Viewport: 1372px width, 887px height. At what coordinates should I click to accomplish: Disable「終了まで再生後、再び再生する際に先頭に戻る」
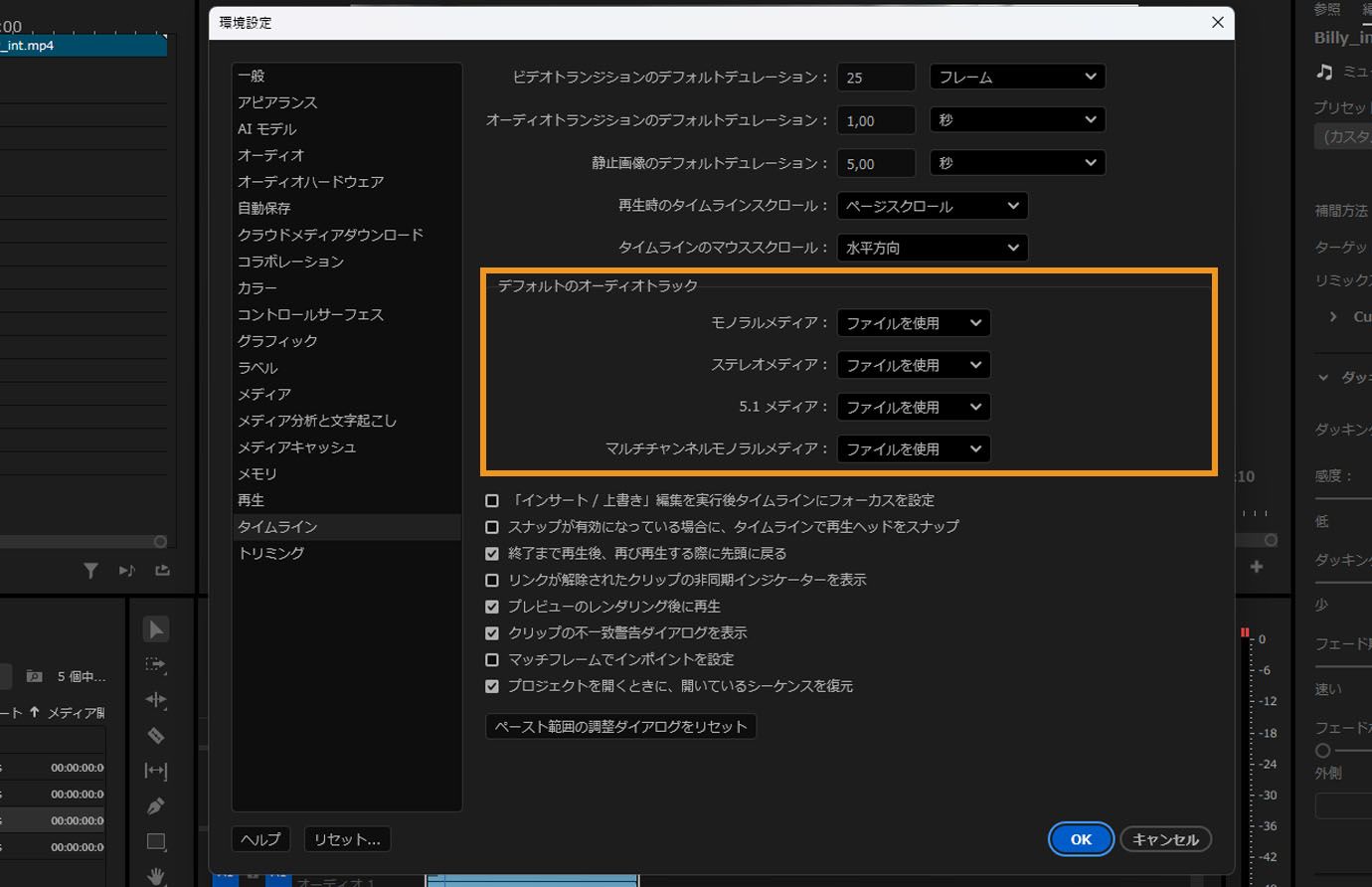pyautogui.click(x=493, y=553)
